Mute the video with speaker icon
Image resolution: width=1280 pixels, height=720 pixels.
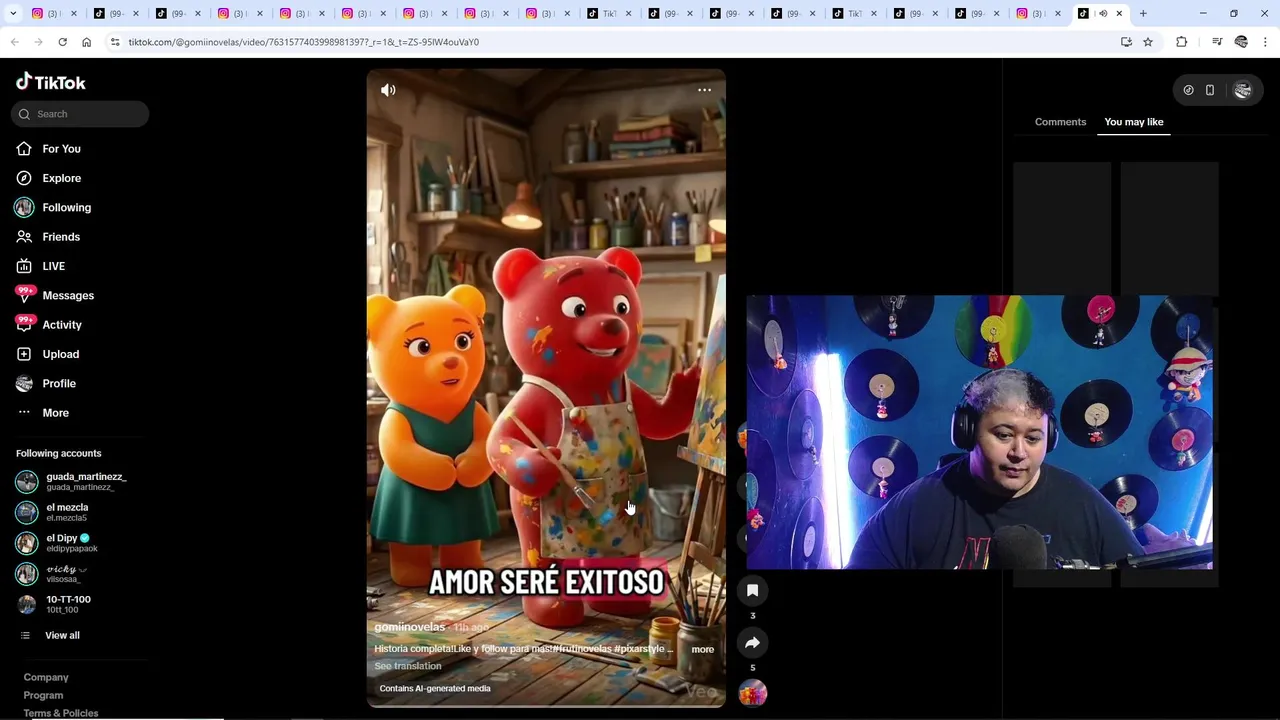coord(388,90)
